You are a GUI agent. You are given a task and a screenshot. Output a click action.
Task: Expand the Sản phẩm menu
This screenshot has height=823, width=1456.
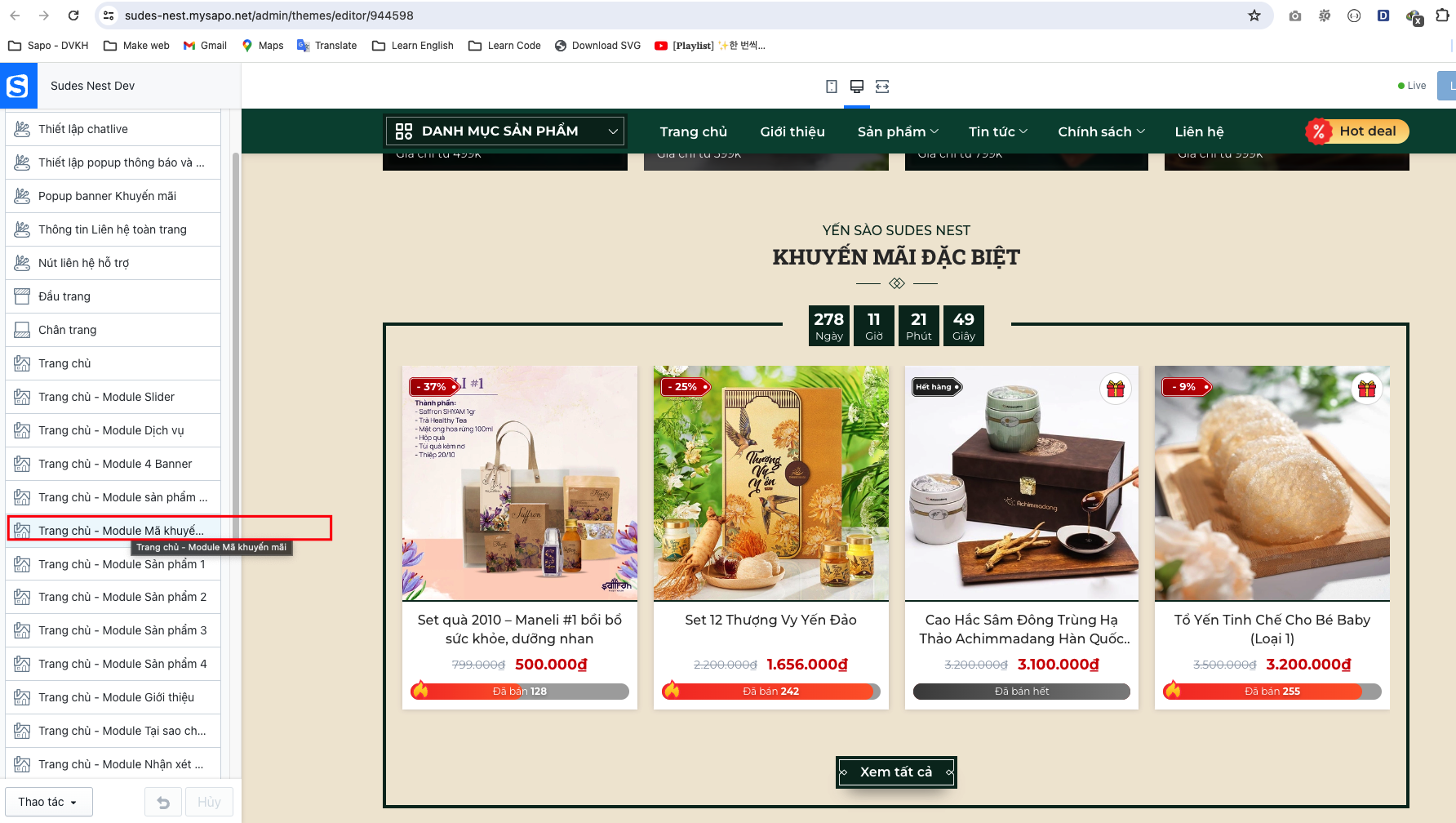(x=898, y=131)
